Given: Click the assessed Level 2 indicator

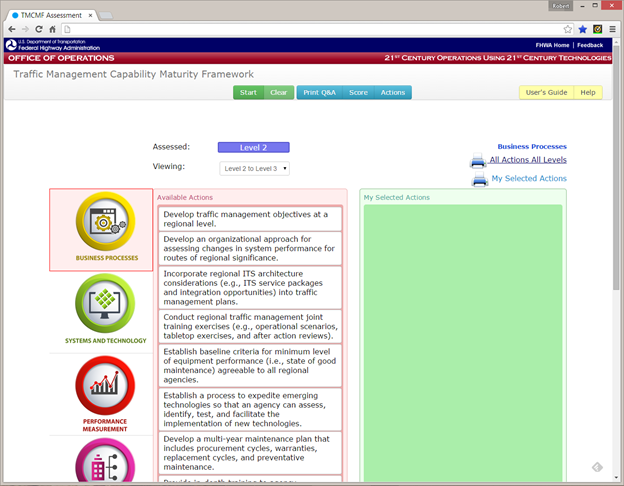Looking at the screenshot, I should pos(254,147).
